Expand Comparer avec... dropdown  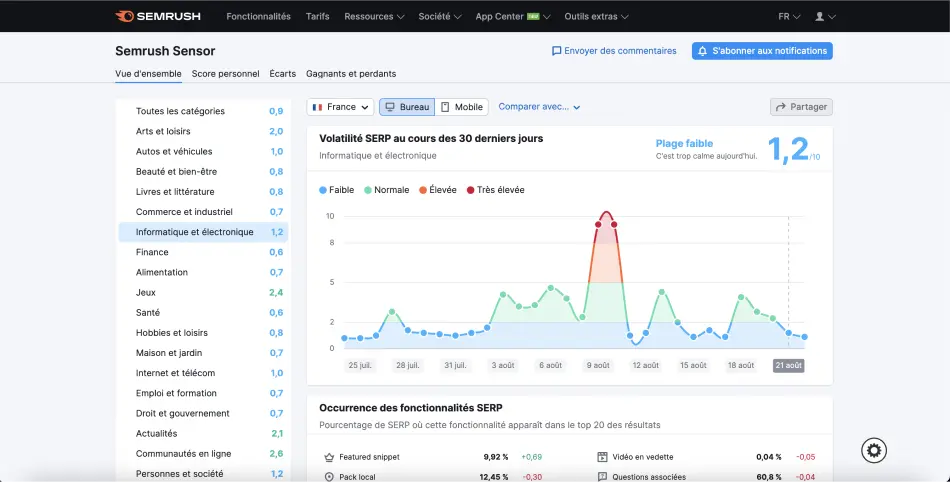tap(539, 107)
